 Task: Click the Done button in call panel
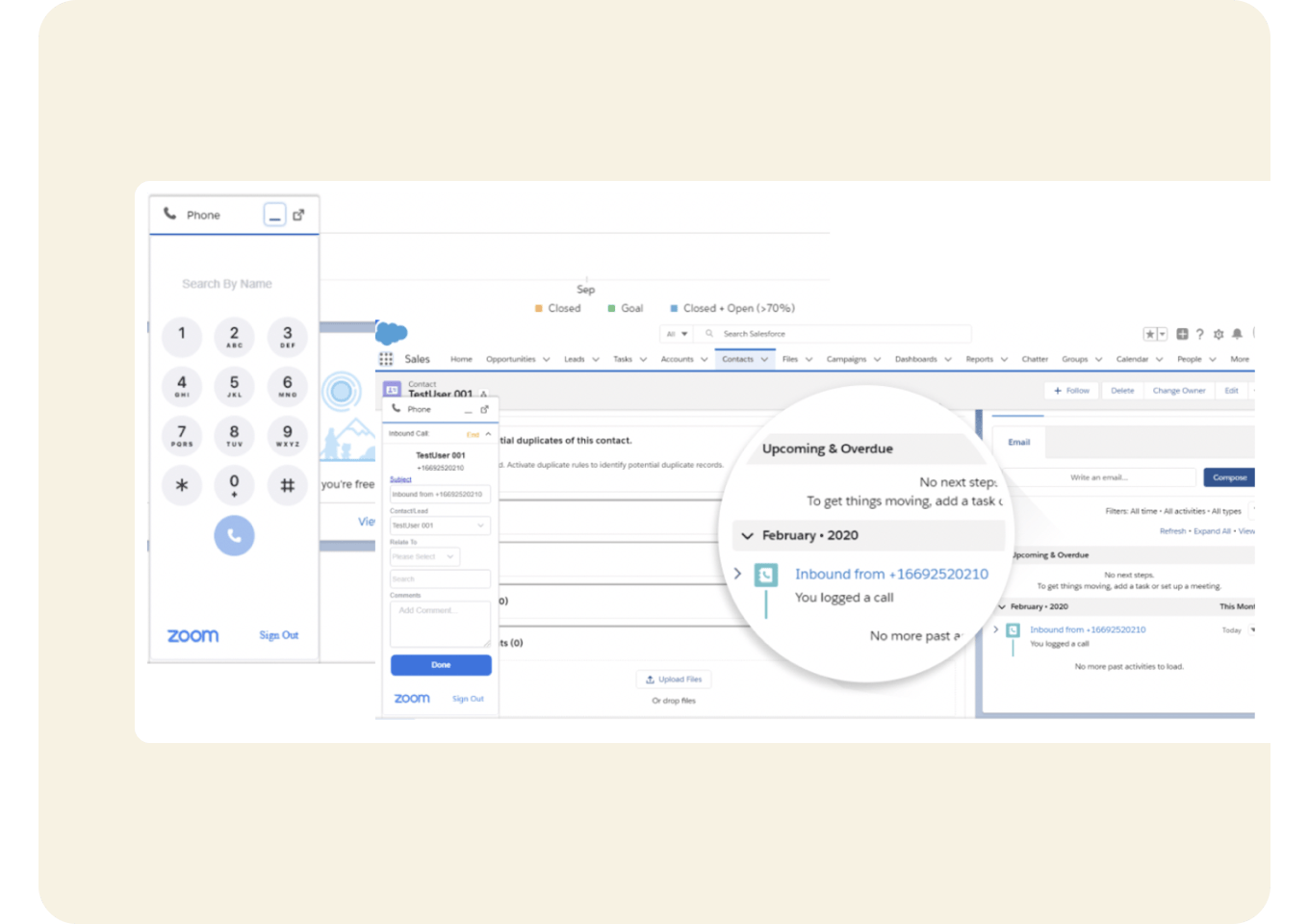441,665
